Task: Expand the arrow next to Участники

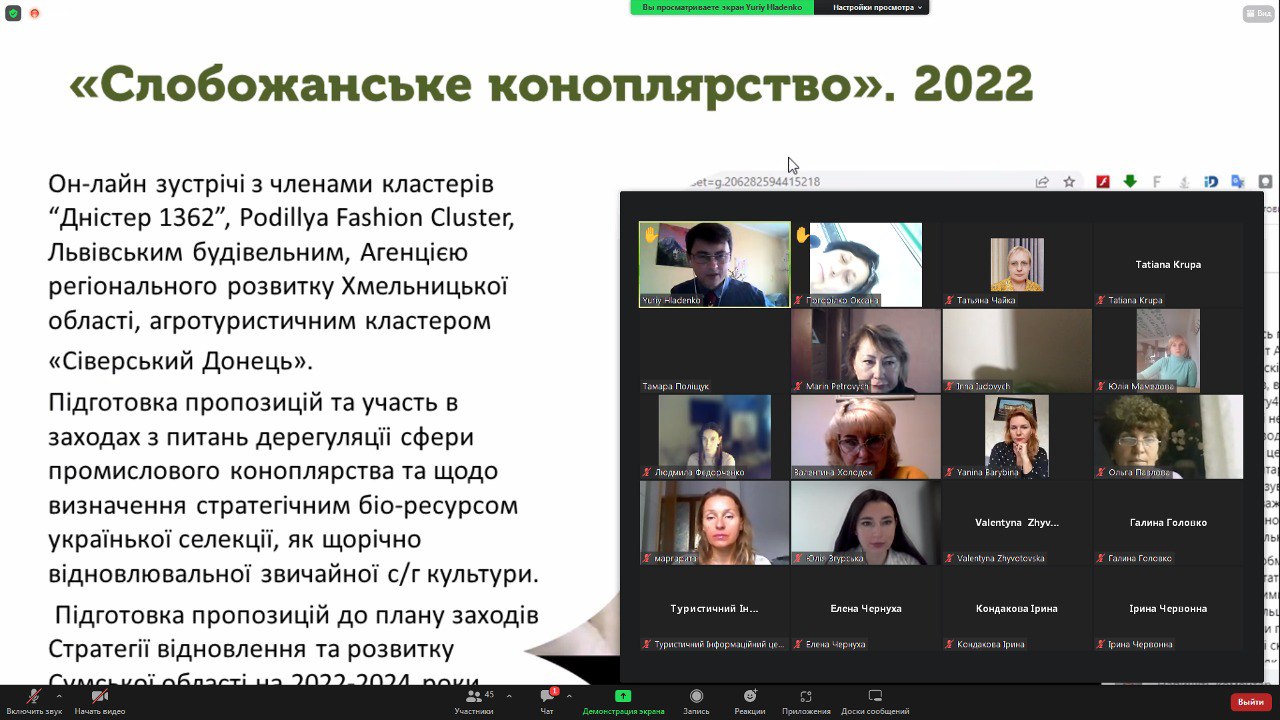Action: [509, 695]
